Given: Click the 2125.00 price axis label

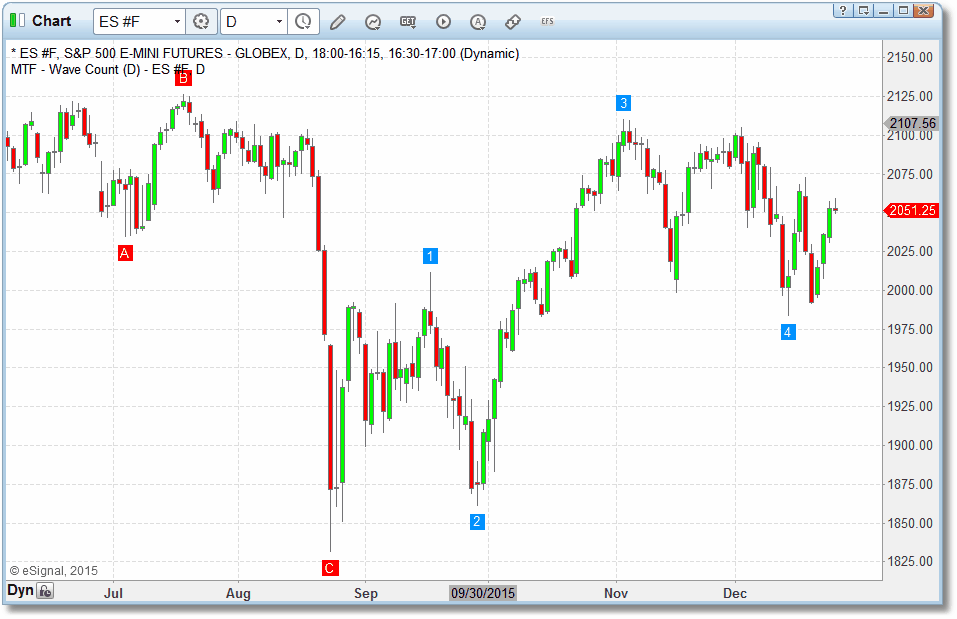Looking at the screenshot, I should (910, 96).
